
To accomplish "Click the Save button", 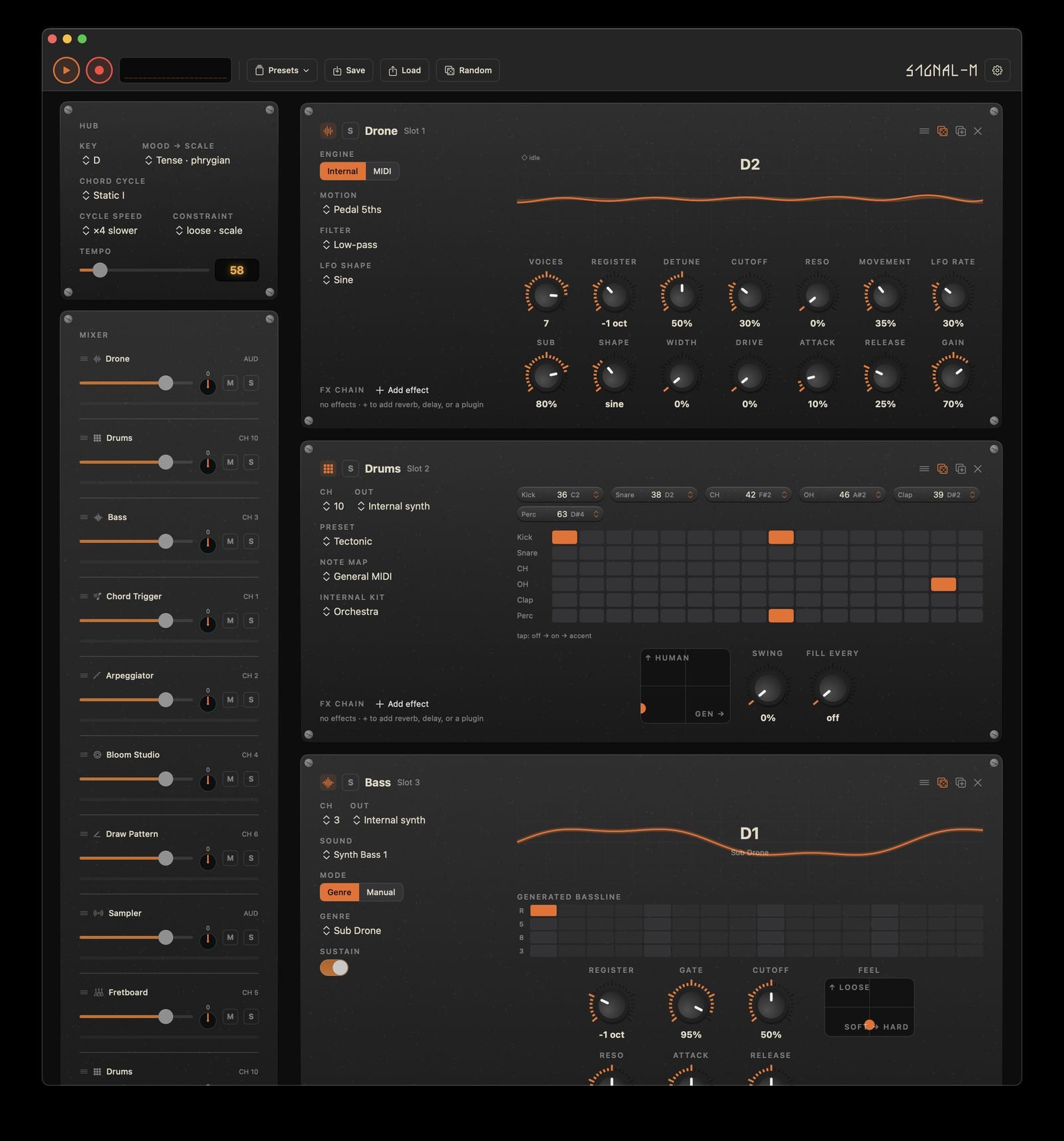I will [x=348, y=71].
